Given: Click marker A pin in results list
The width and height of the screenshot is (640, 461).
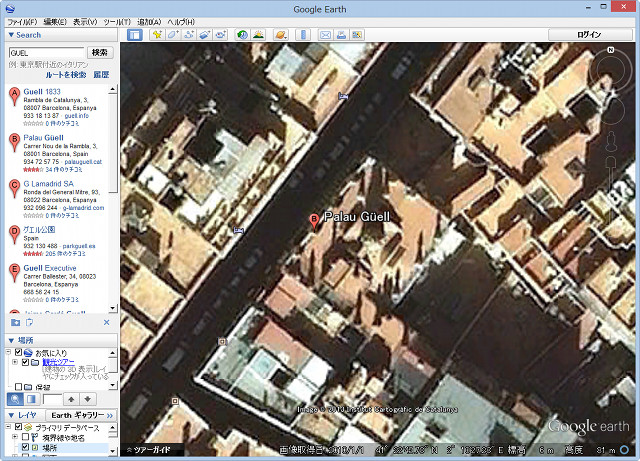Looking at the screenshot, I should pyautogui.click(x=14, y=95).
